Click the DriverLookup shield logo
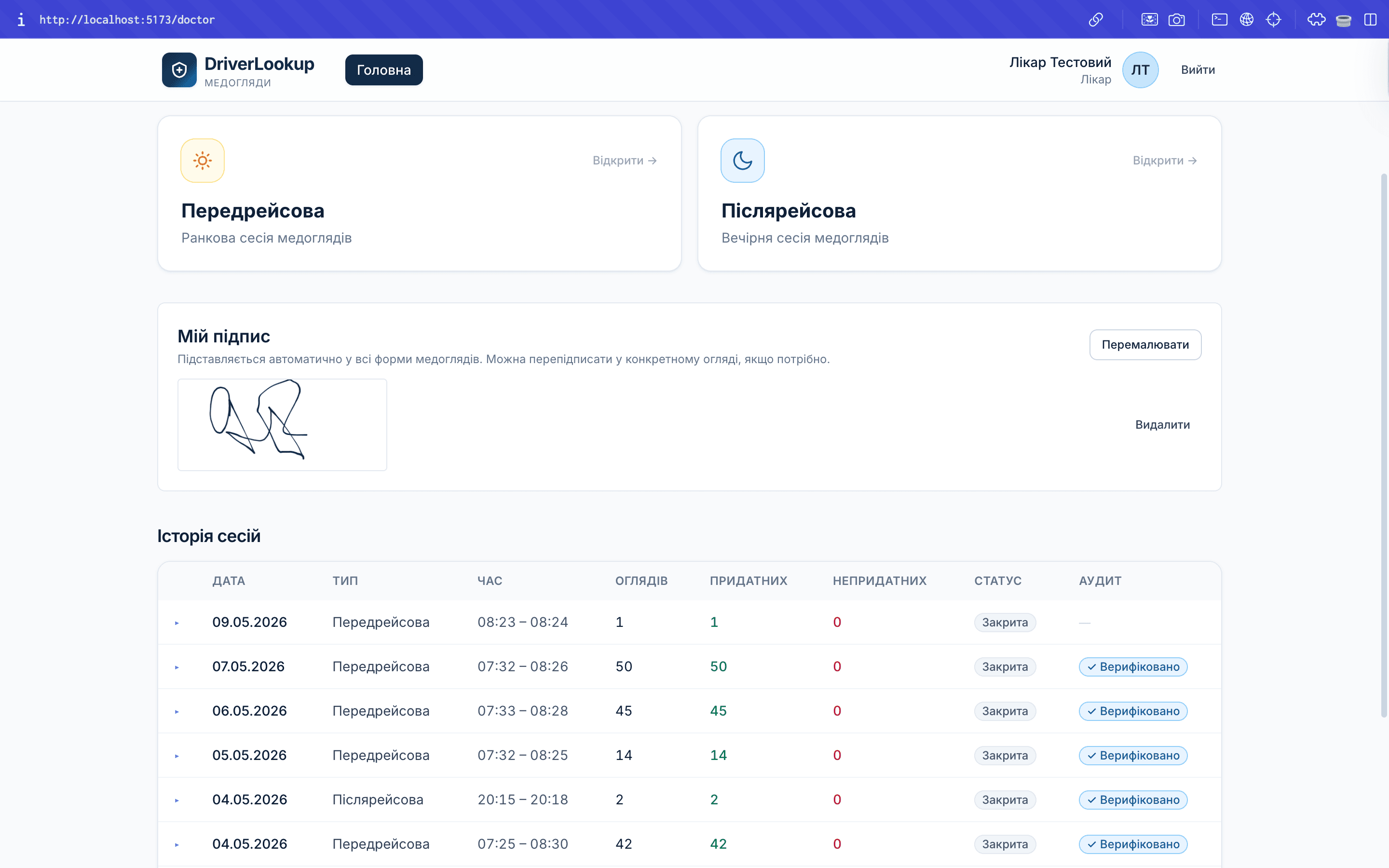Screen dimensions: 1389x868 pyautogui.click(x=179, y=70)
